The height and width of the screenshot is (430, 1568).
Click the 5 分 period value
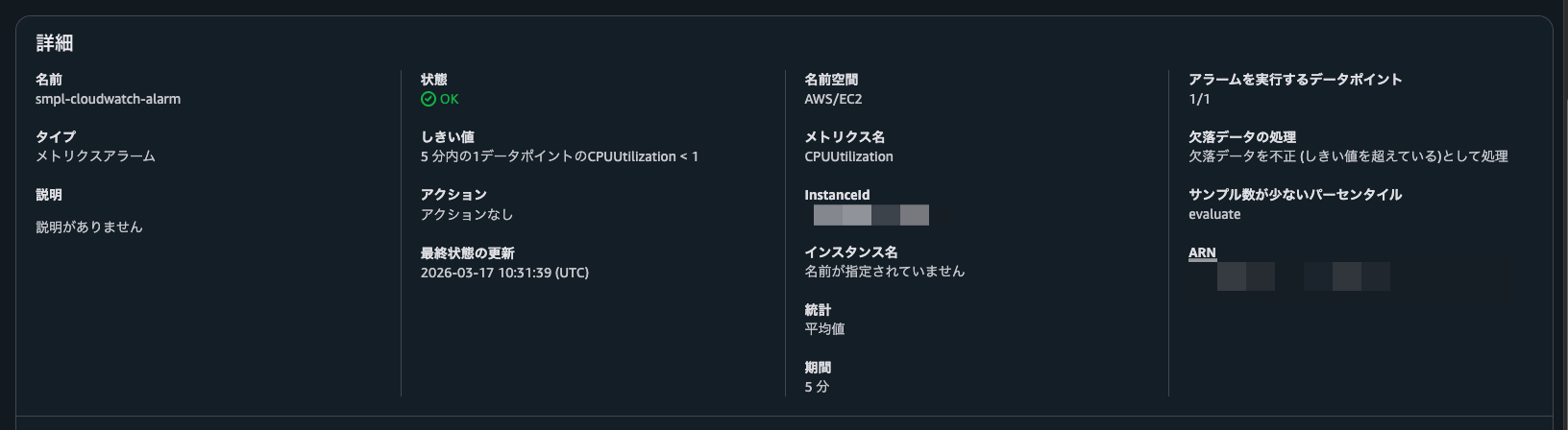pos(817,387)
